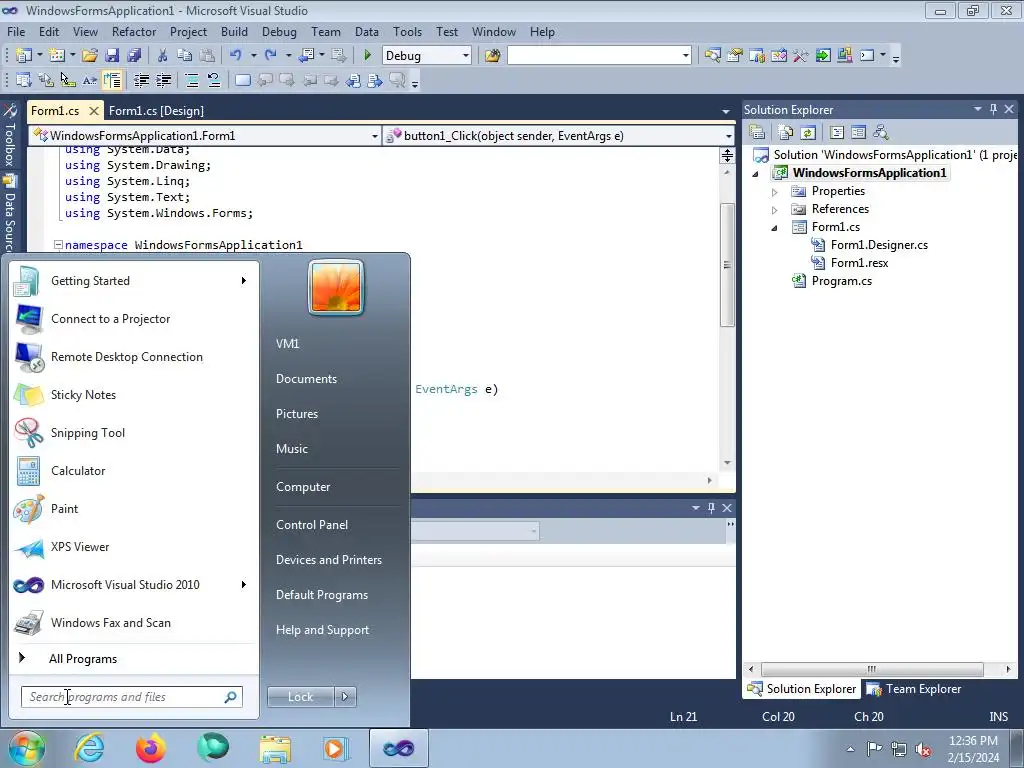
Task: Select Form1.Designer.cs in Solution Explorer
Action: pyautogui.click(x=879, y=246)
